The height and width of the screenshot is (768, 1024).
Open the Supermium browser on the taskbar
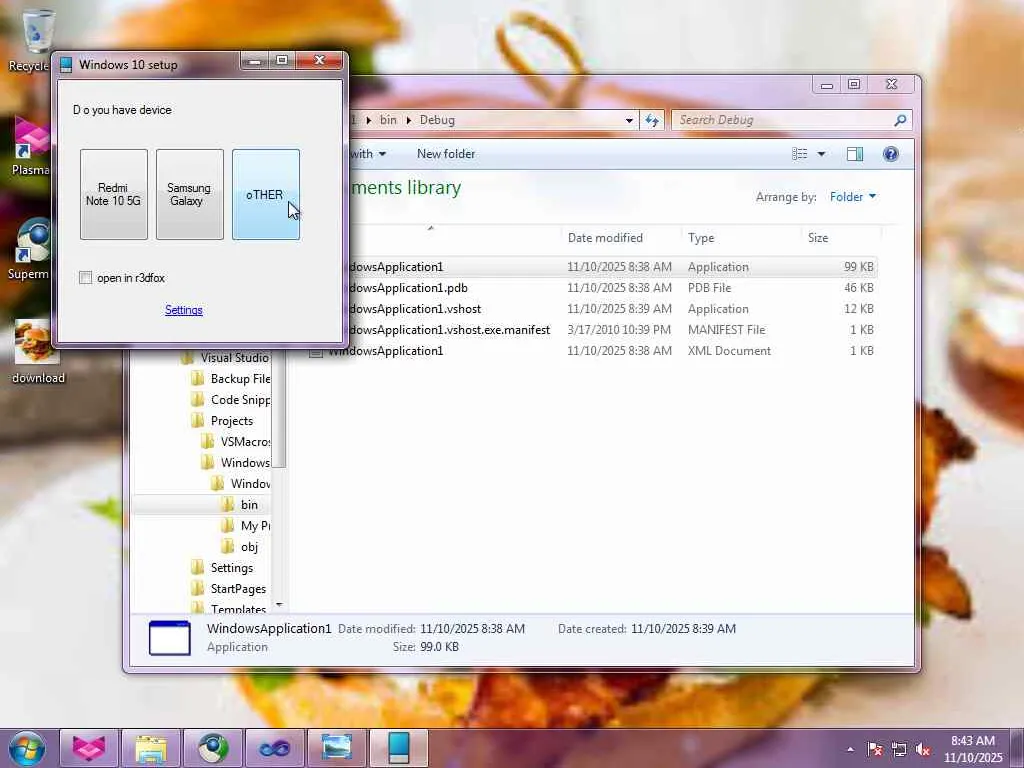click(213, 748)
